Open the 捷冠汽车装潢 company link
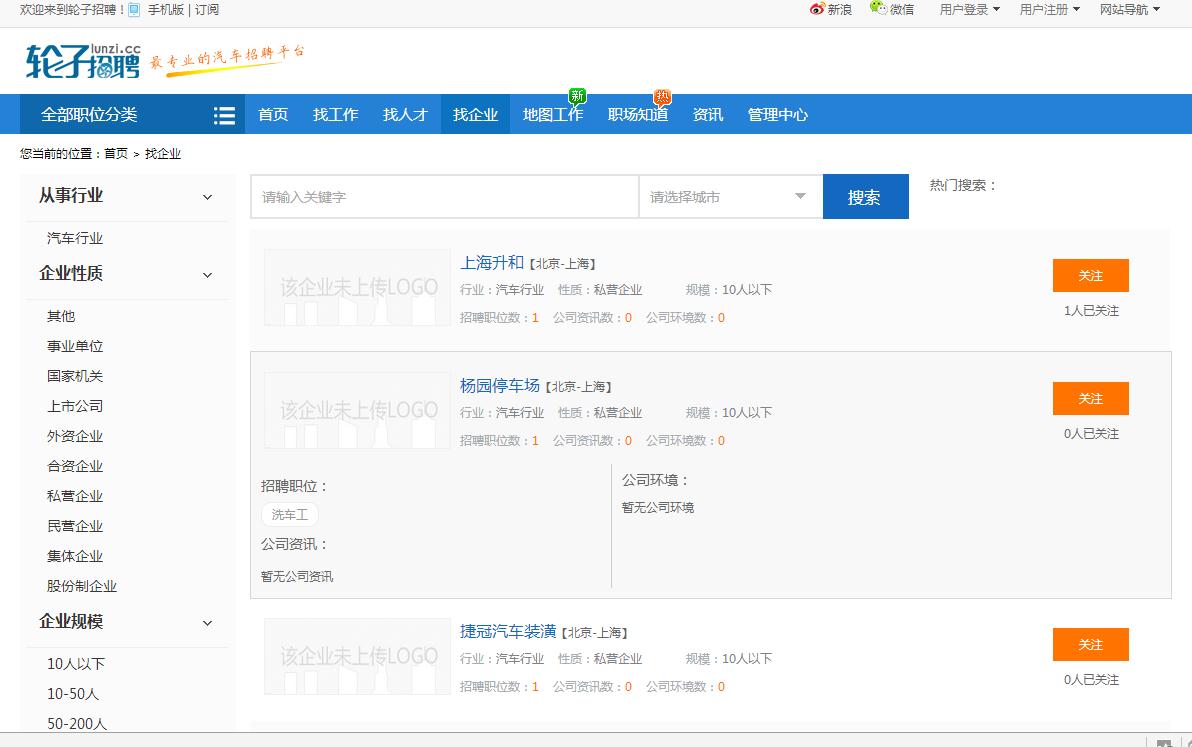Screen dimensions: 1192x747 508,631
